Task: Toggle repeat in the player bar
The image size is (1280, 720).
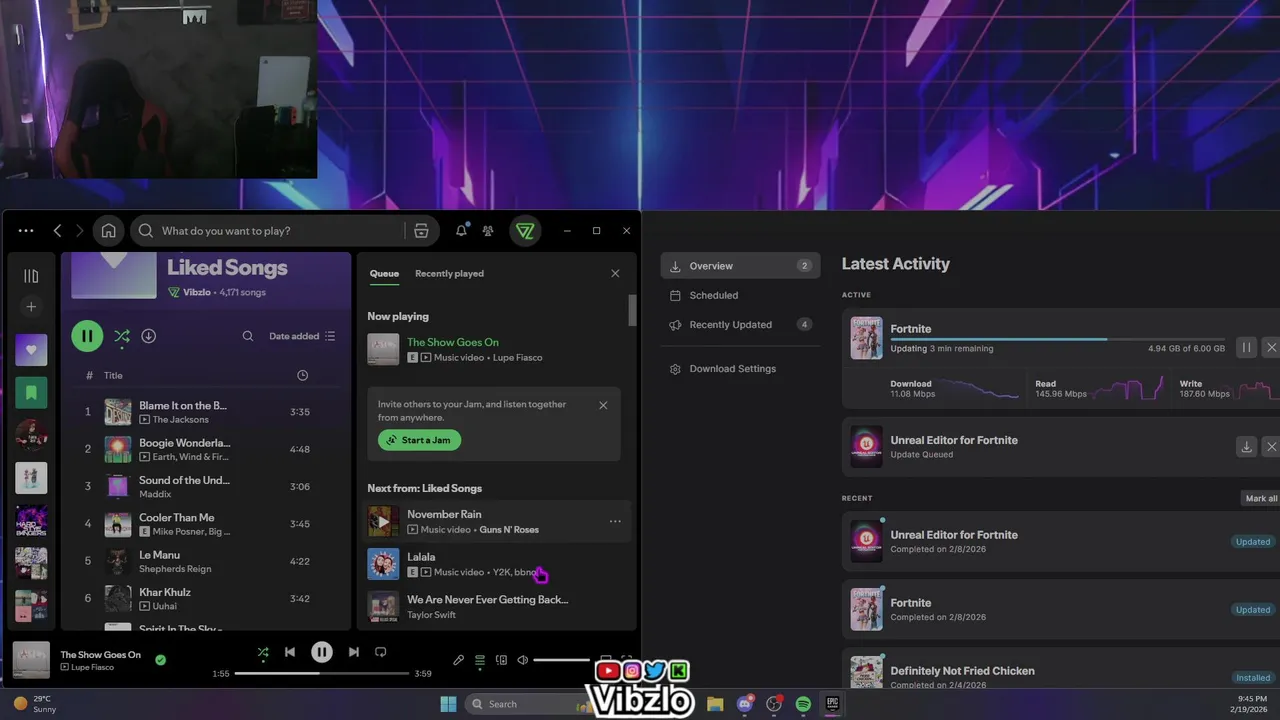Action: tap(380, 652)
